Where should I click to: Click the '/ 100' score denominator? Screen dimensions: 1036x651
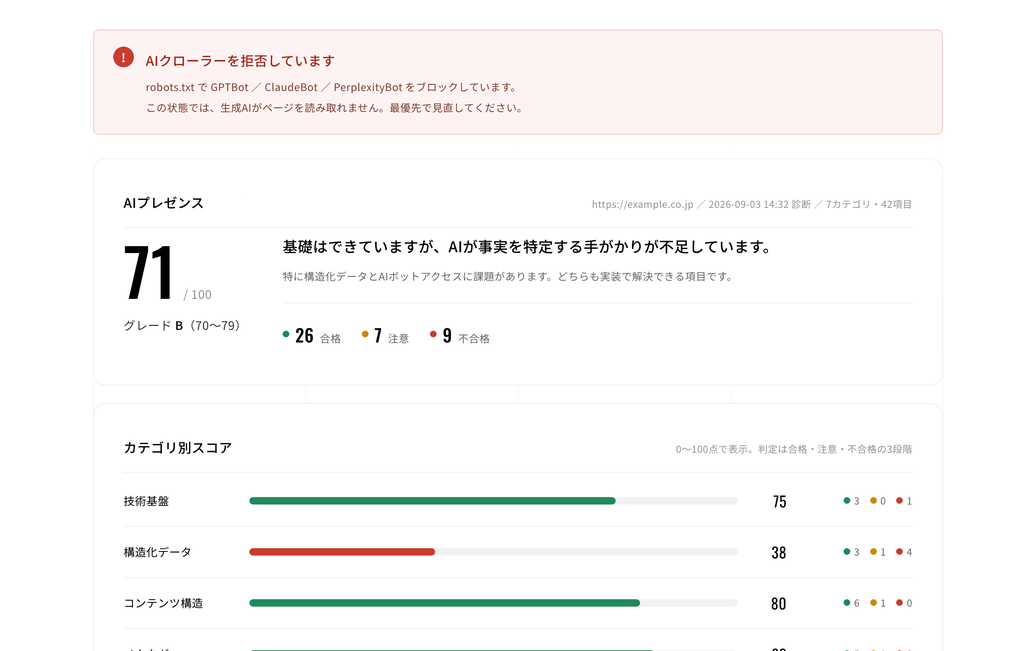pyautogui.click(x=198, y=295)
